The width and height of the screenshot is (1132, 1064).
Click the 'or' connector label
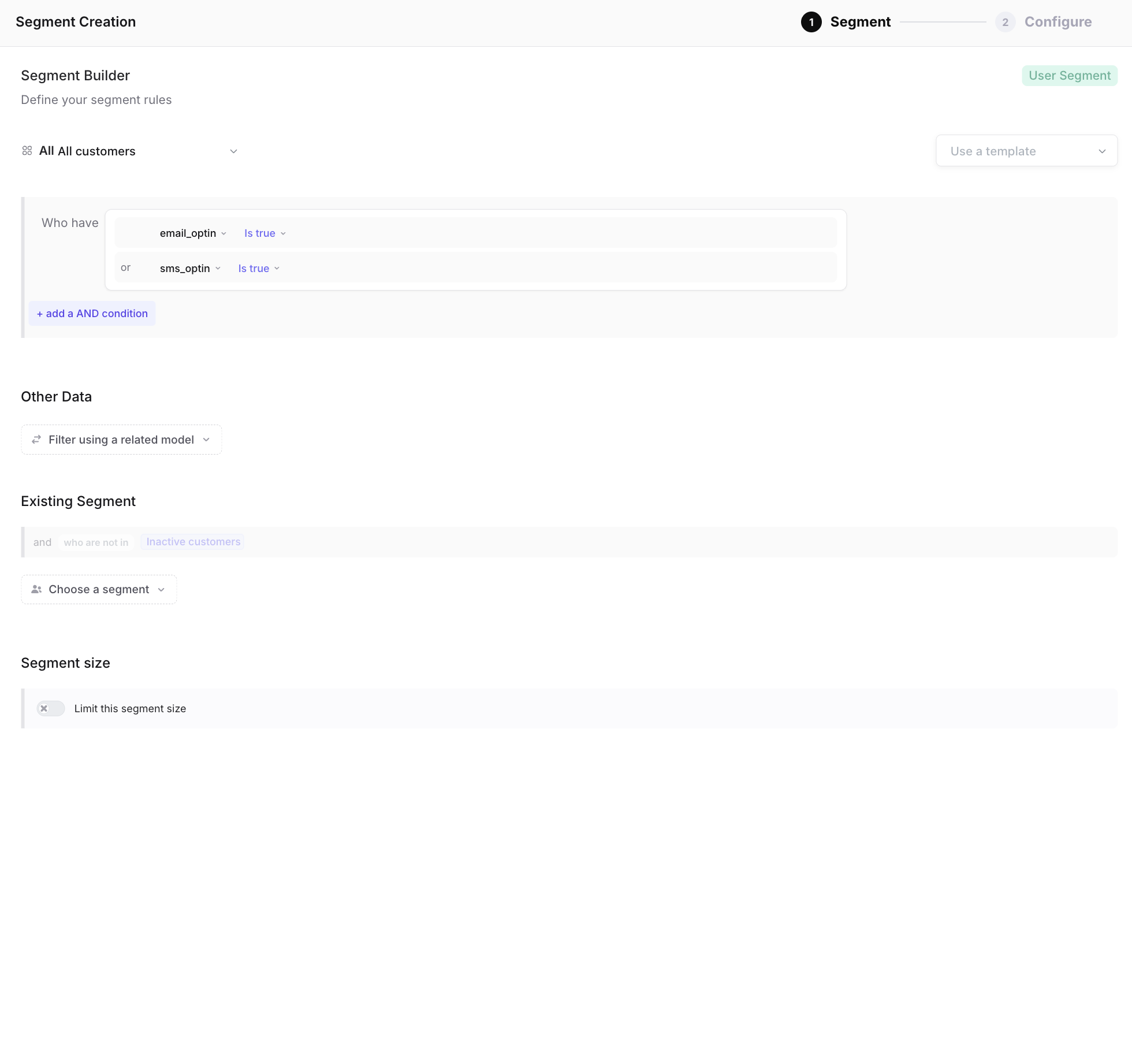(125, 267)
